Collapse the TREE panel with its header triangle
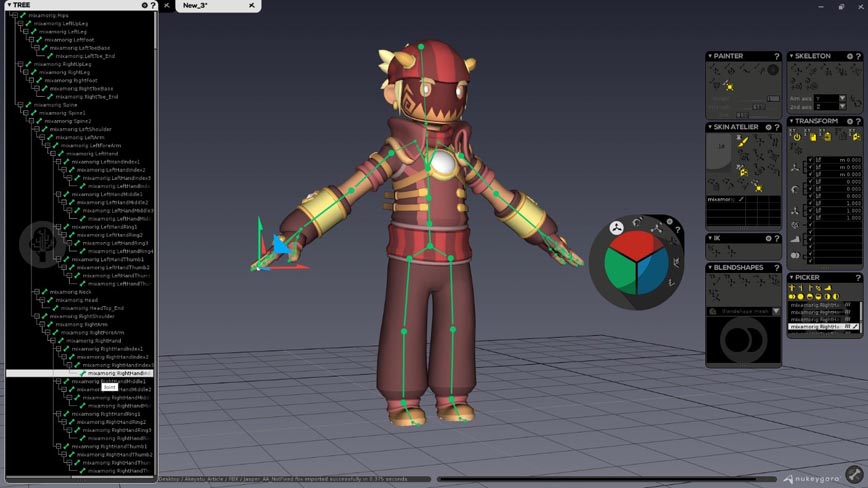This screenshot has width=868, height=488. click(9, 5)
